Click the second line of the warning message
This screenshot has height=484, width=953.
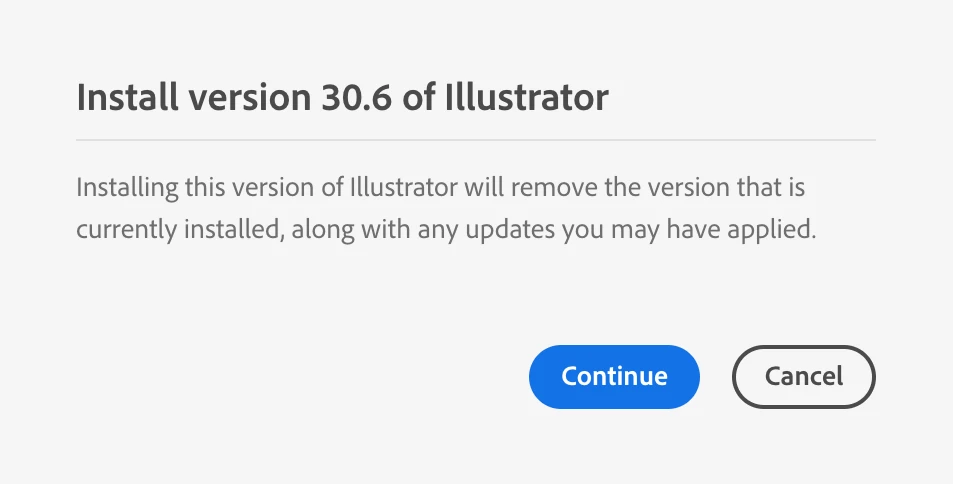446,230
